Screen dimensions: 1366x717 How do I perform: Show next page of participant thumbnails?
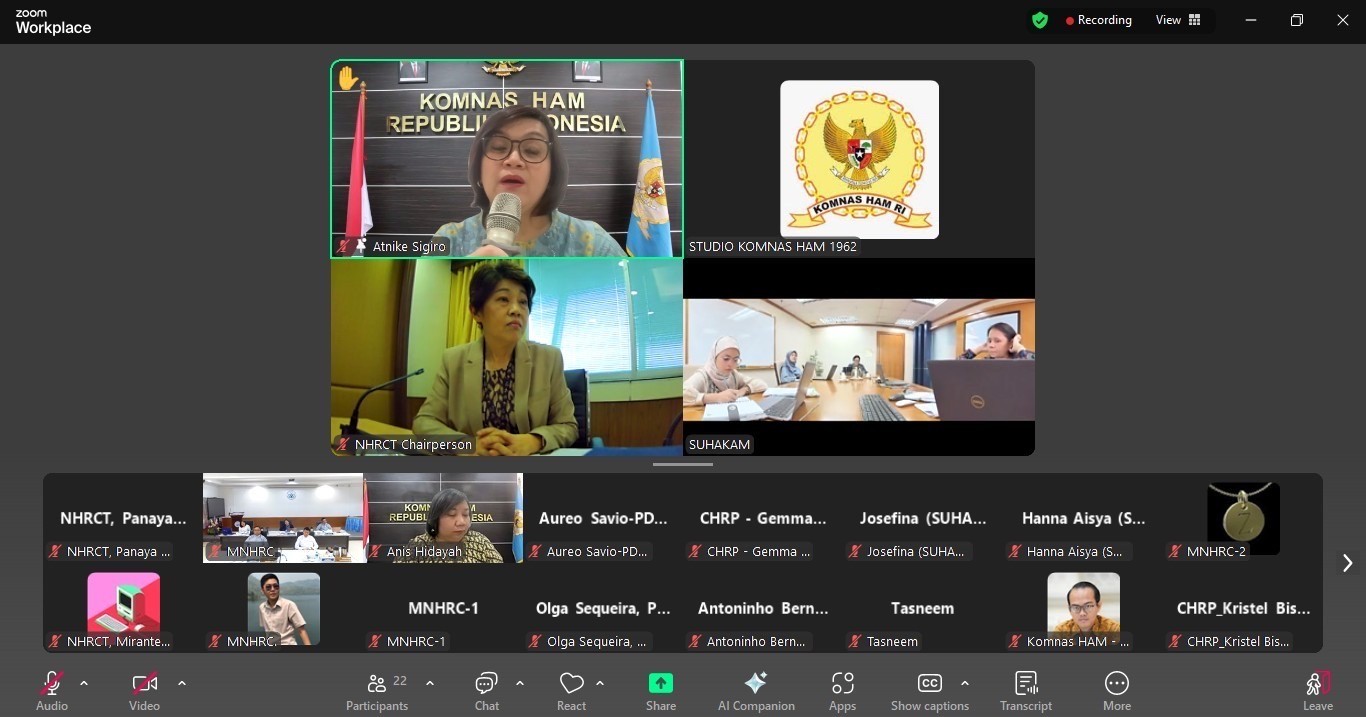(x=1347, y=563)
